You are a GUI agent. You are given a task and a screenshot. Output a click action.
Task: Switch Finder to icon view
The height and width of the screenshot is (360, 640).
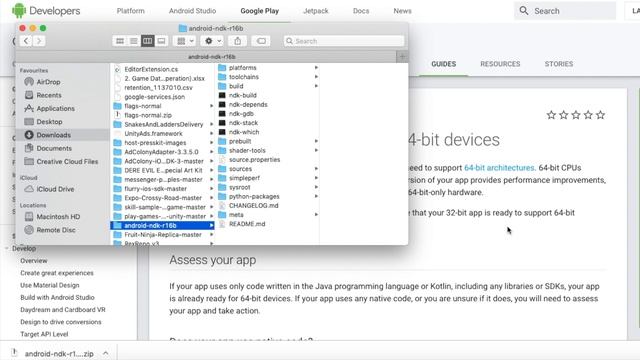click(120, 41)
